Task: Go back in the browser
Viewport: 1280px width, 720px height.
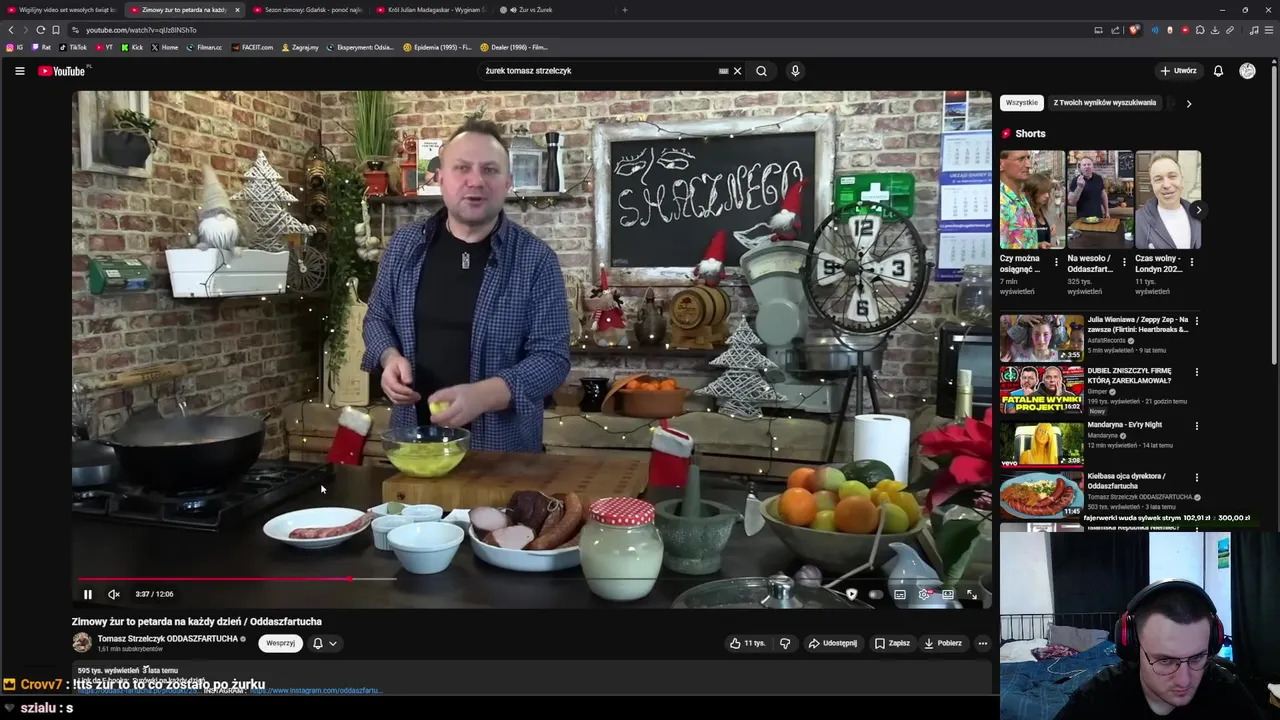Action: pyautogui.click(x=11, y=30)
